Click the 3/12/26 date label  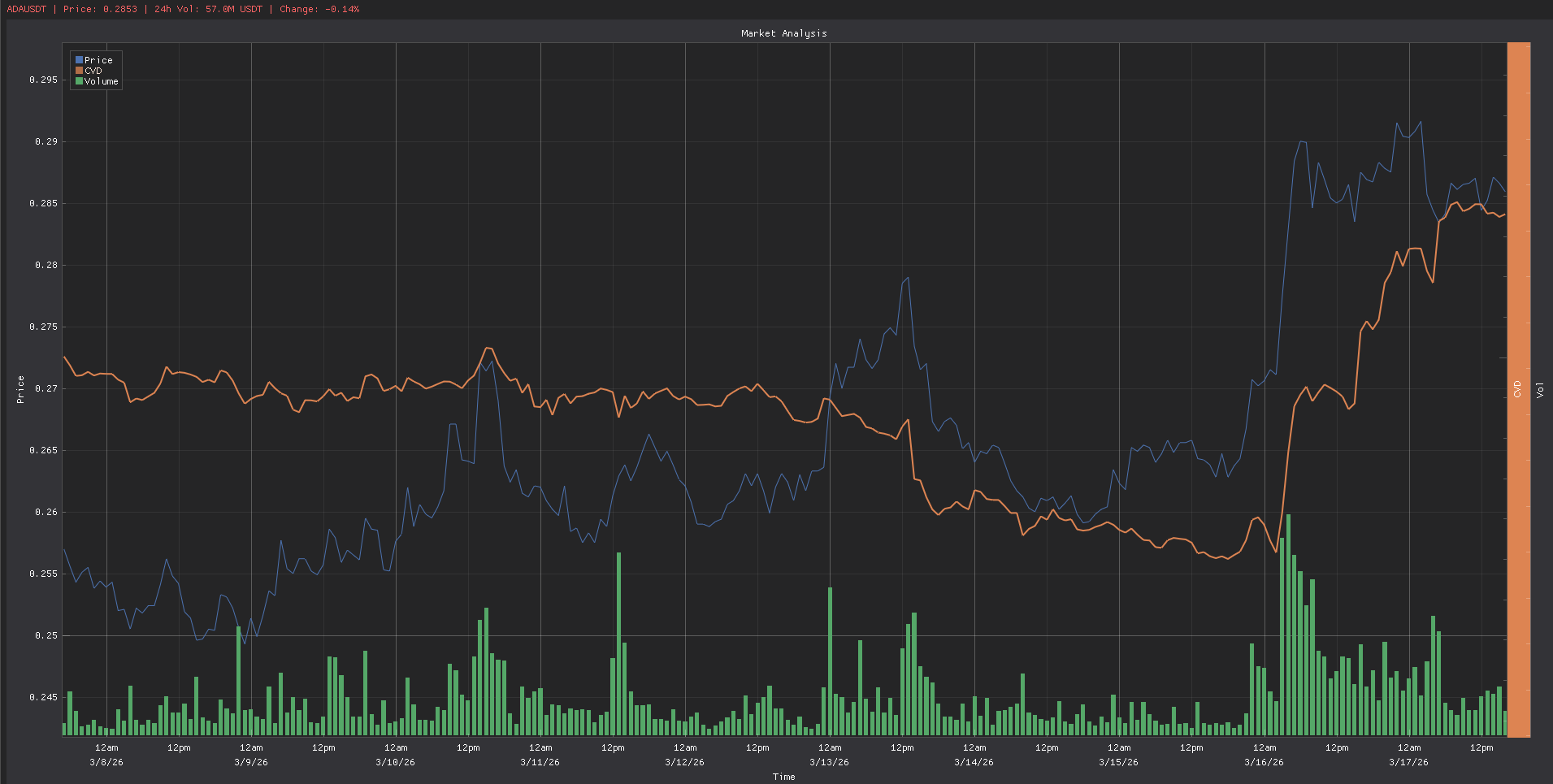click(x=685, y=762)
